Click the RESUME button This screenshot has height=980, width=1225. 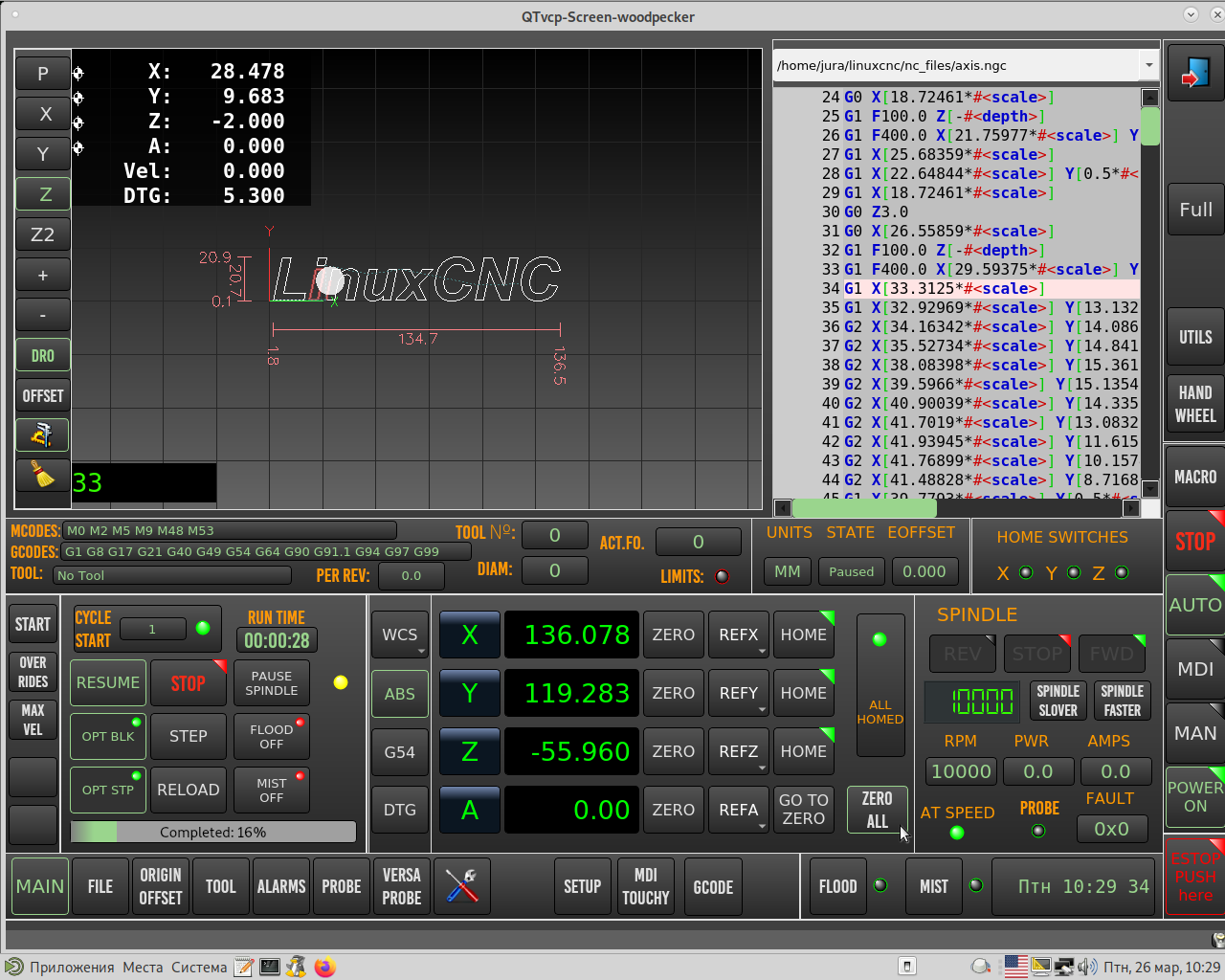click(x=108, y=682)
